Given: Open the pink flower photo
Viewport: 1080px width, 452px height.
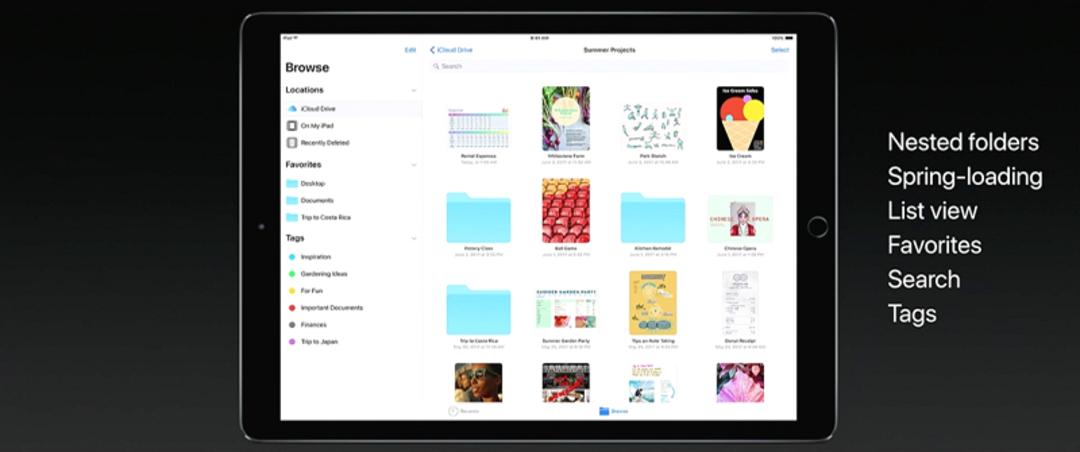Looking at the screenshot, I should pos(740,382).
